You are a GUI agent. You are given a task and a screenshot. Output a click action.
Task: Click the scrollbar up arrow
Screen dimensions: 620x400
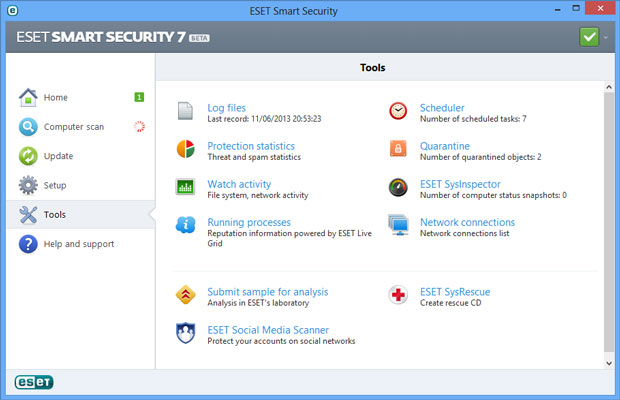click(x=609, y=87)
